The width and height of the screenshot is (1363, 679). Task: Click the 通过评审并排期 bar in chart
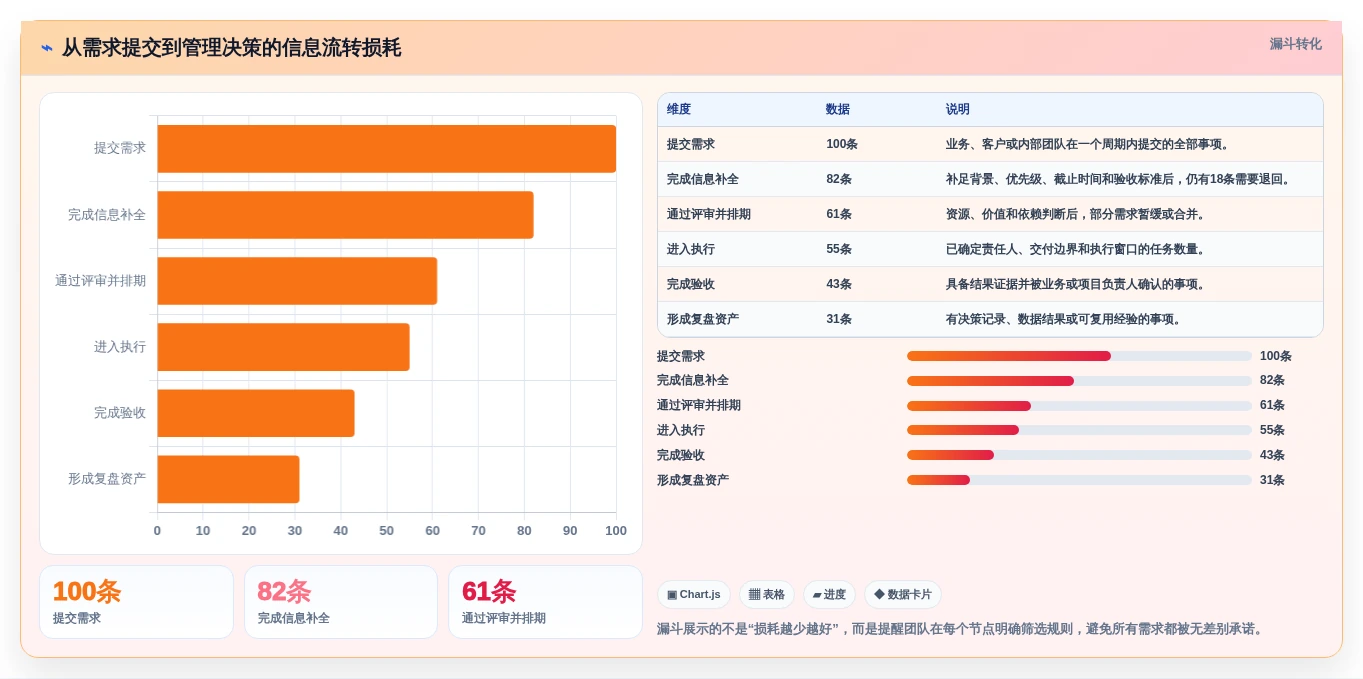coord(297,281)
